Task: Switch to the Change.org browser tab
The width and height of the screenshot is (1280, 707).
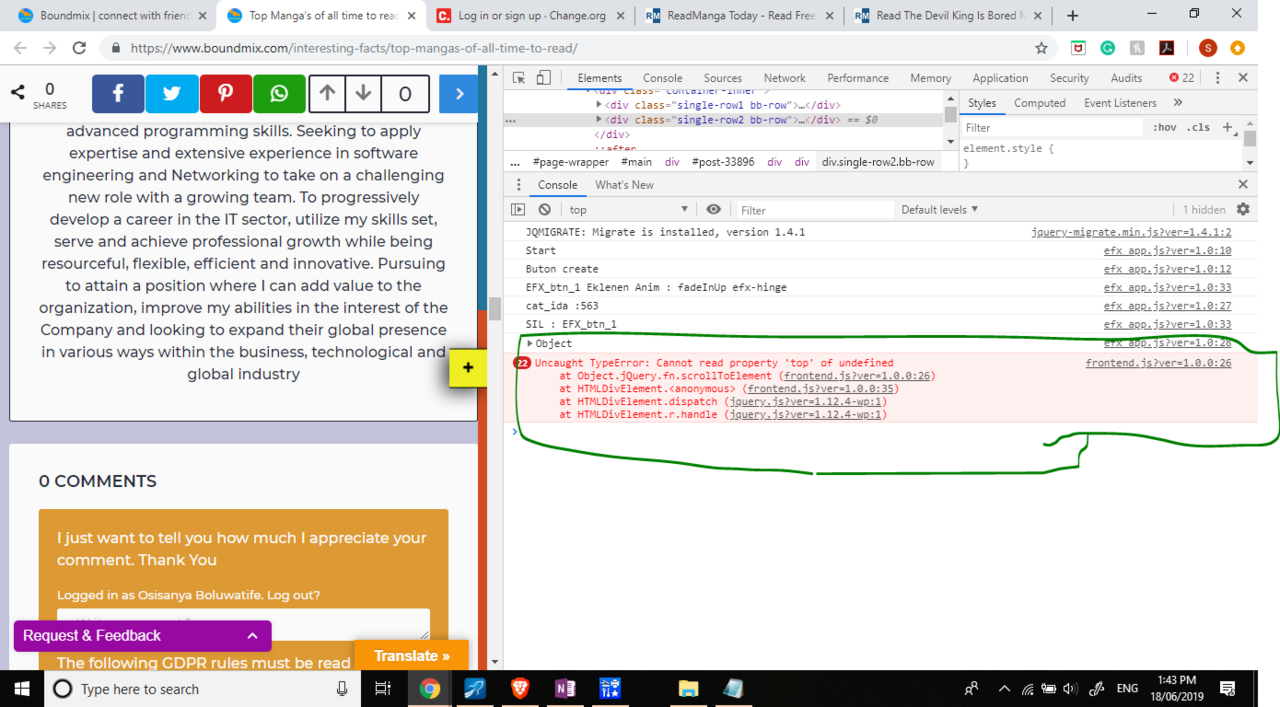Action: click(x=532, y=16)
